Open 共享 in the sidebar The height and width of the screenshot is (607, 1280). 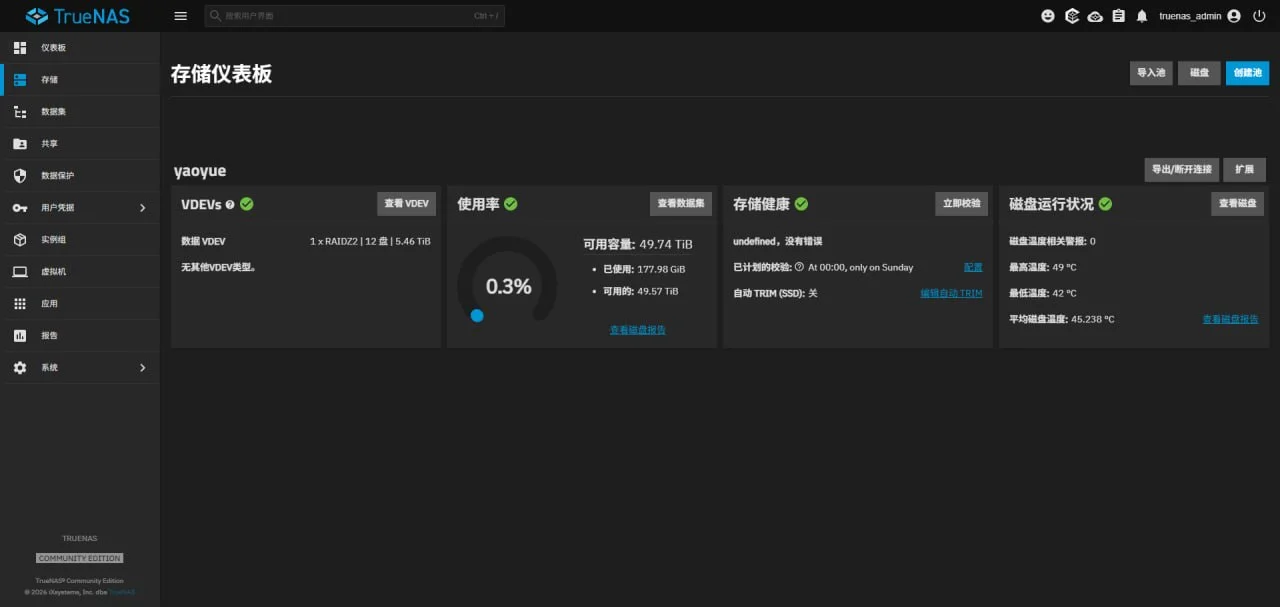click(80, 144)
